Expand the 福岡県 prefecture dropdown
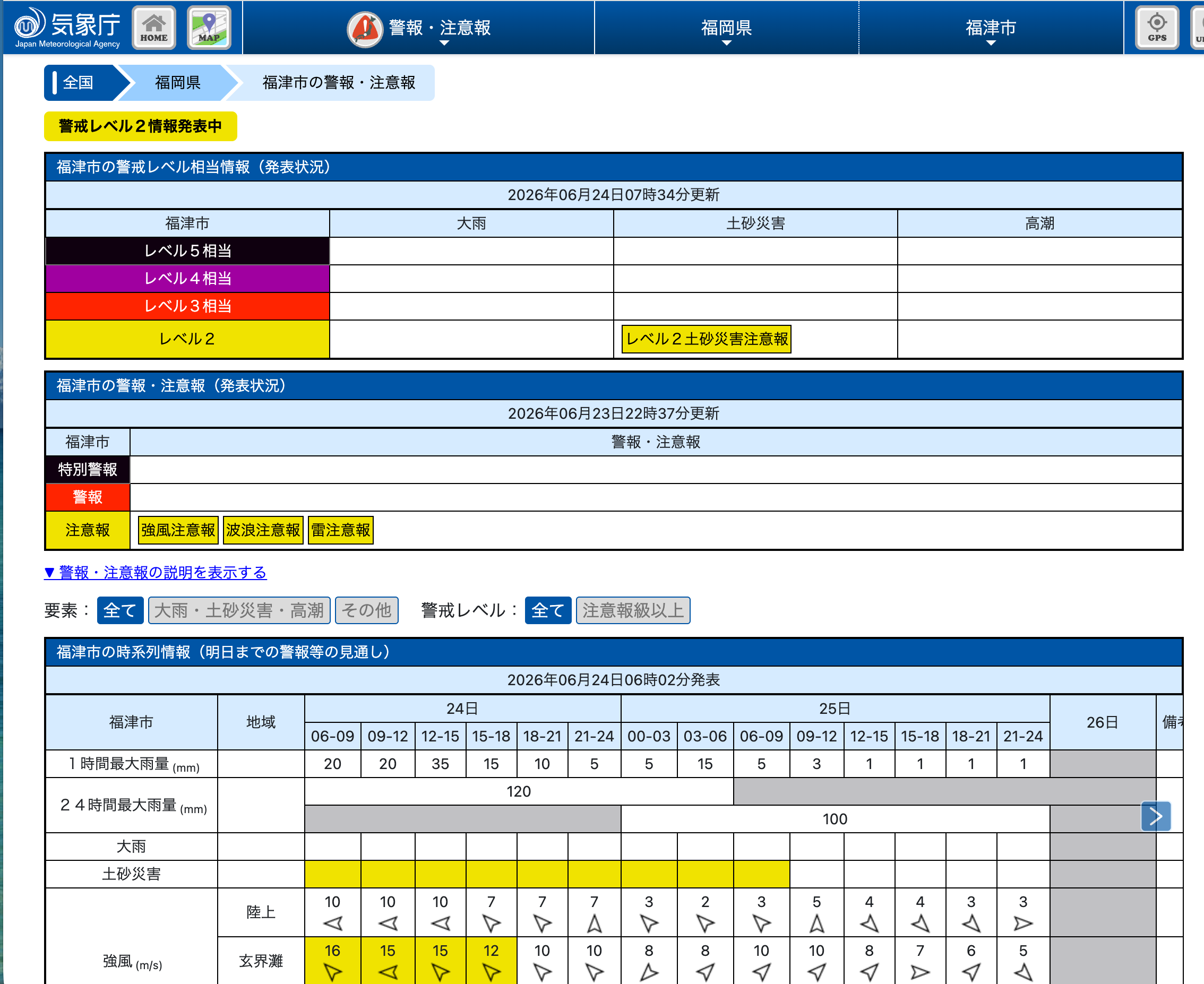This screenshot has height=984, width=1204. (x=726, y=28)
